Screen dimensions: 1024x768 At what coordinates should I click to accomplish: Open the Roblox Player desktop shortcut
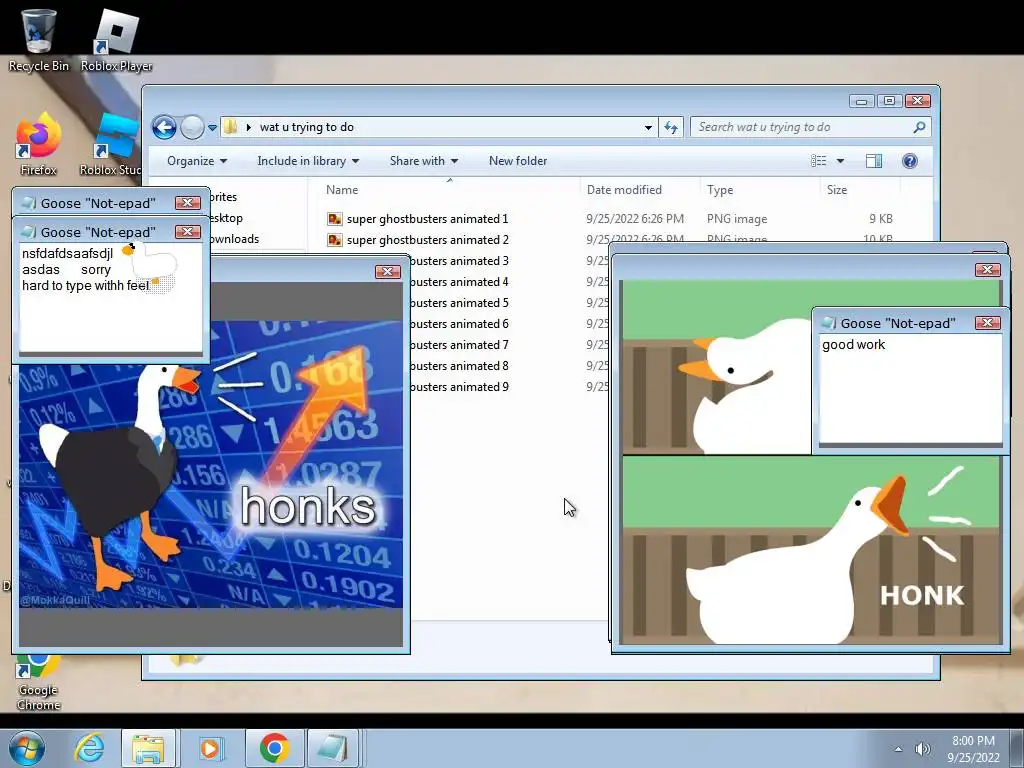coord(116,39)
